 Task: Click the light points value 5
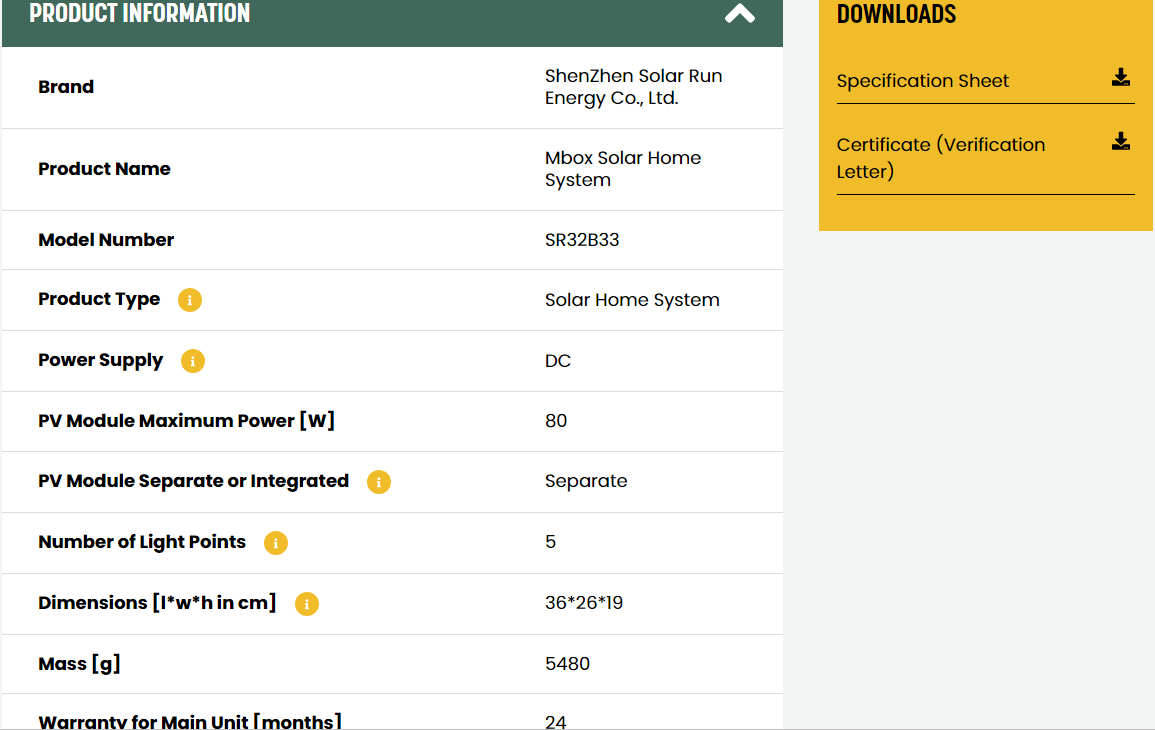pos(550,542)
